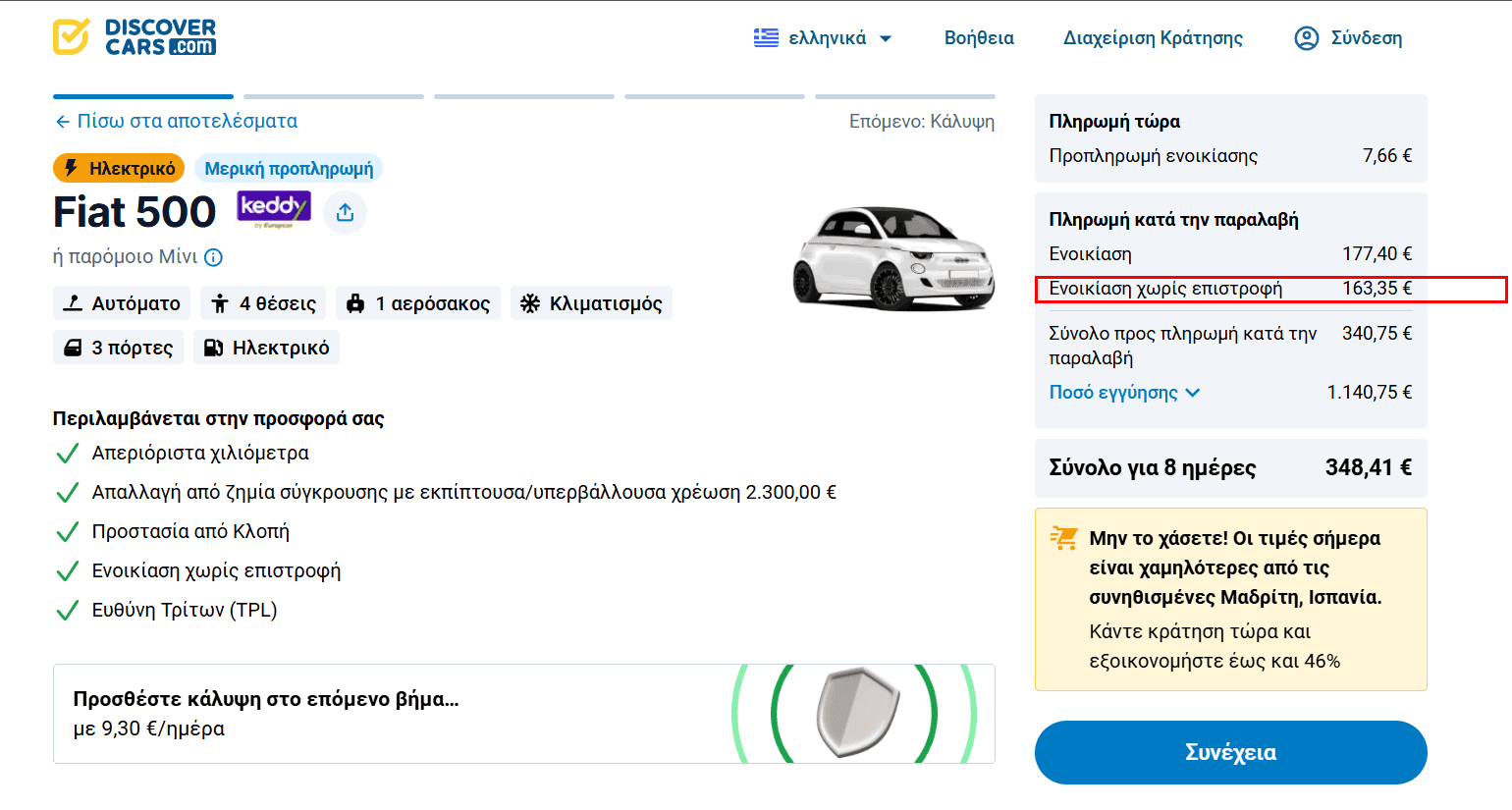The width and height of the screenshot is (1512, 810).
Task: Click the second progress step bar
Action: (334, 96)
